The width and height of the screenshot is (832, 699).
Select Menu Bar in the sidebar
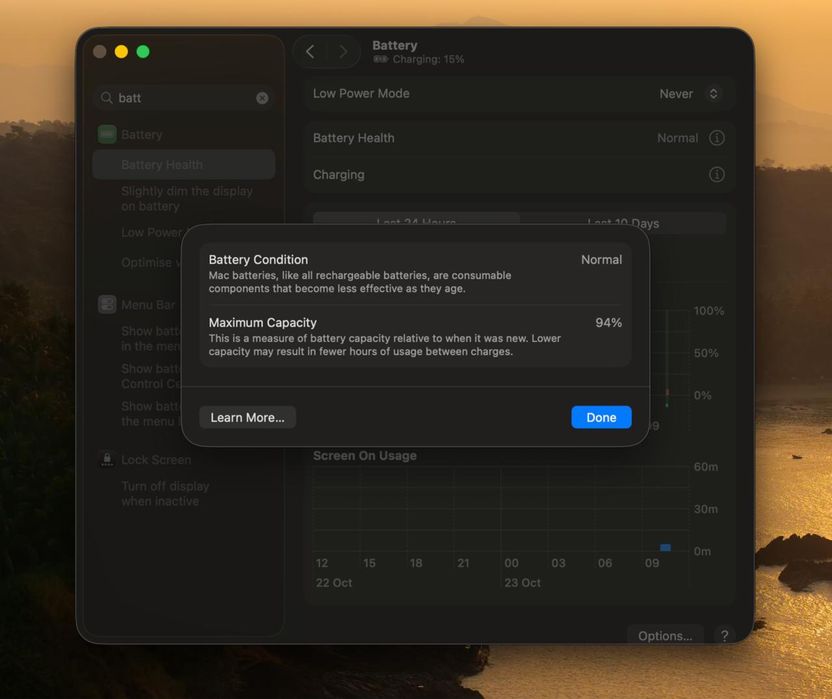point(148,305)
